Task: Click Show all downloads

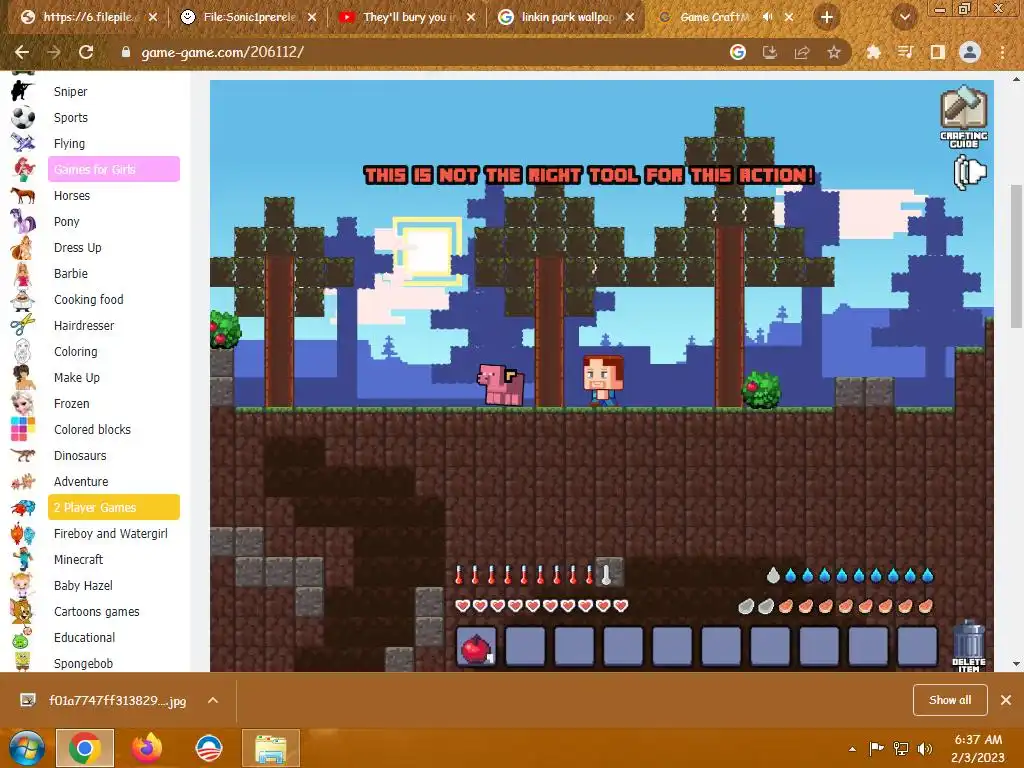Action: click(x=950, y=700)
